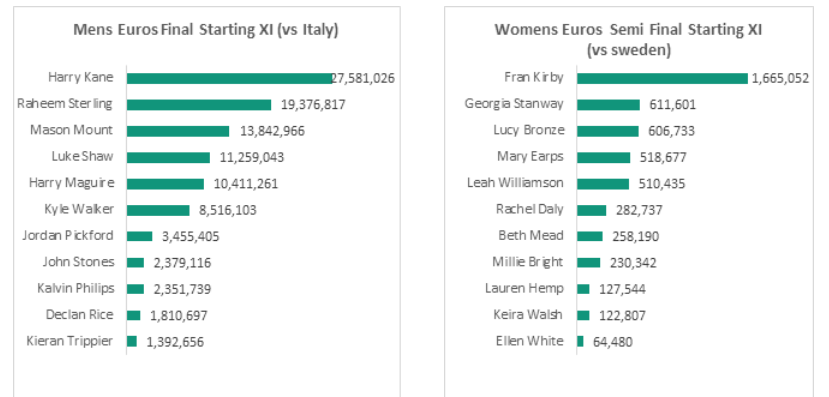Click the Jordan Pickford axis label
Viewport: 829px width, 397px height.
(68, 236)
